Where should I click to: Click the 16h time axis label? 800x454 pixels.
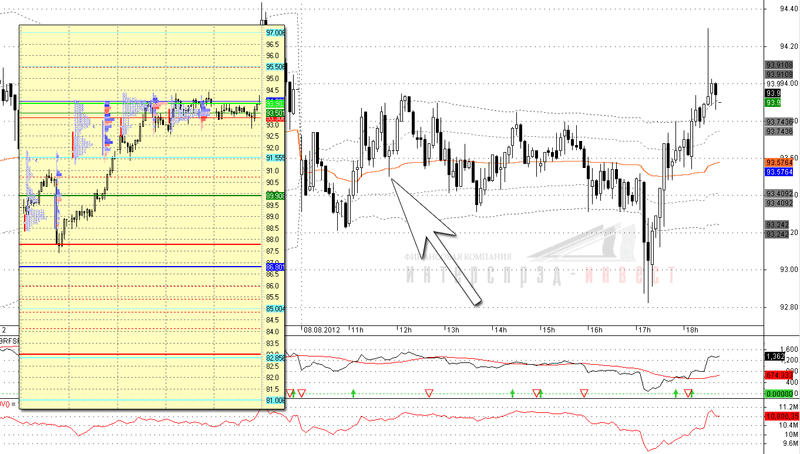[596, 330]
